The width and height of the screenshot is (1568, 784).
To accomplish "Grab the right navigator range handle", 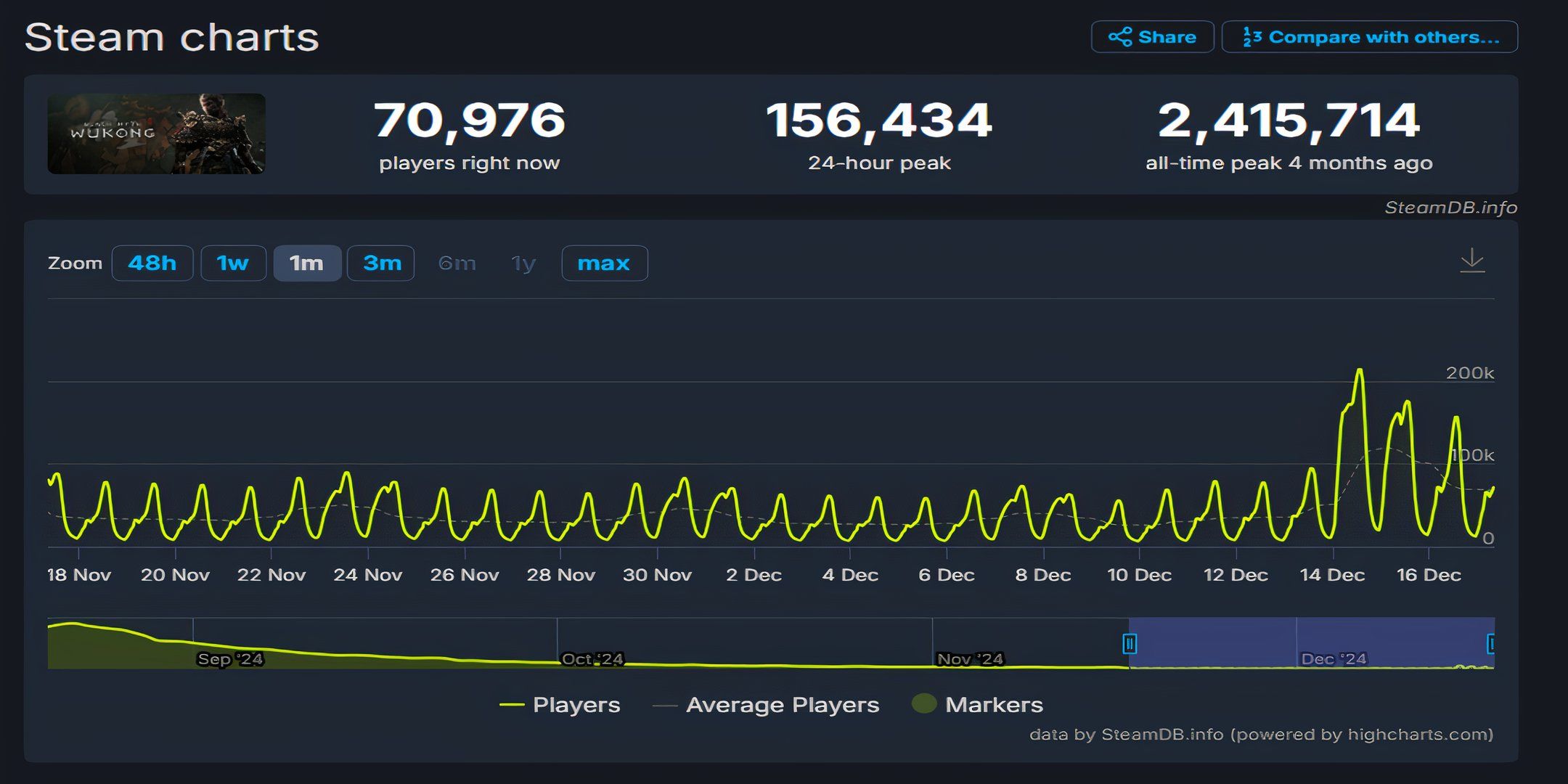I will tap(1490, 644).
